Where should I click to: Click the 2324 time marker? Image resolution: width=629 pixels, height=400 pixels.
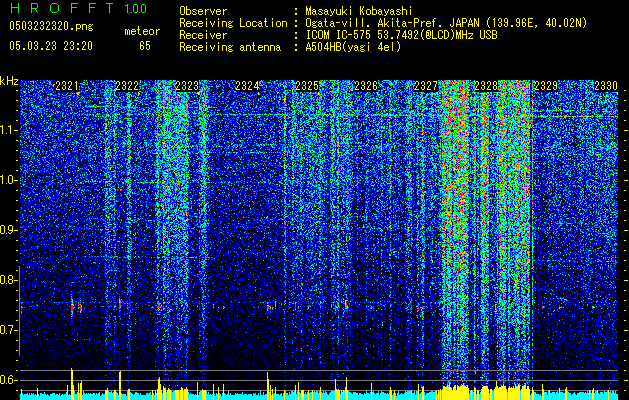click(247, 86)
